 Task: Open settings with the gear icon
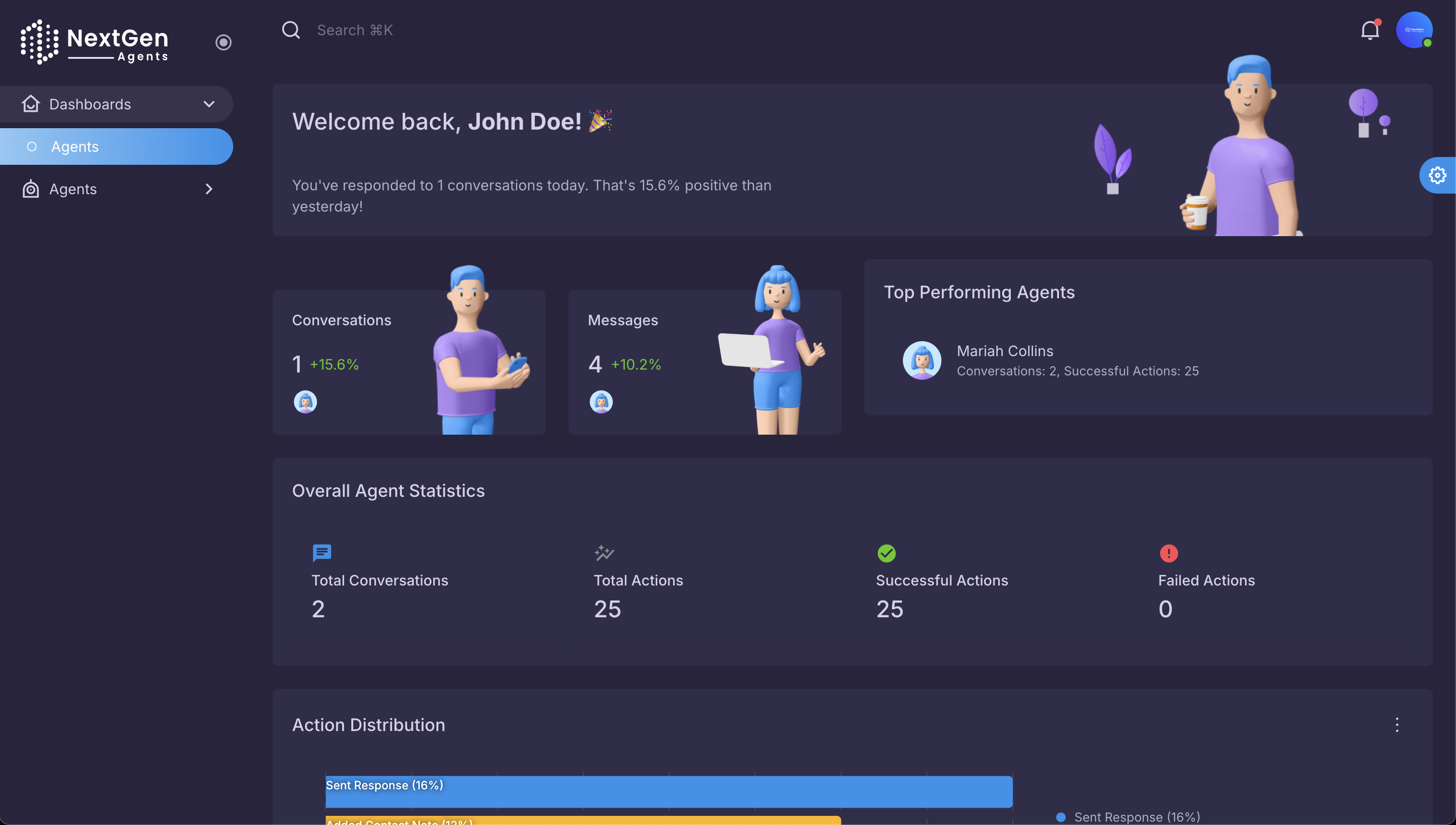coord(1437,175)
